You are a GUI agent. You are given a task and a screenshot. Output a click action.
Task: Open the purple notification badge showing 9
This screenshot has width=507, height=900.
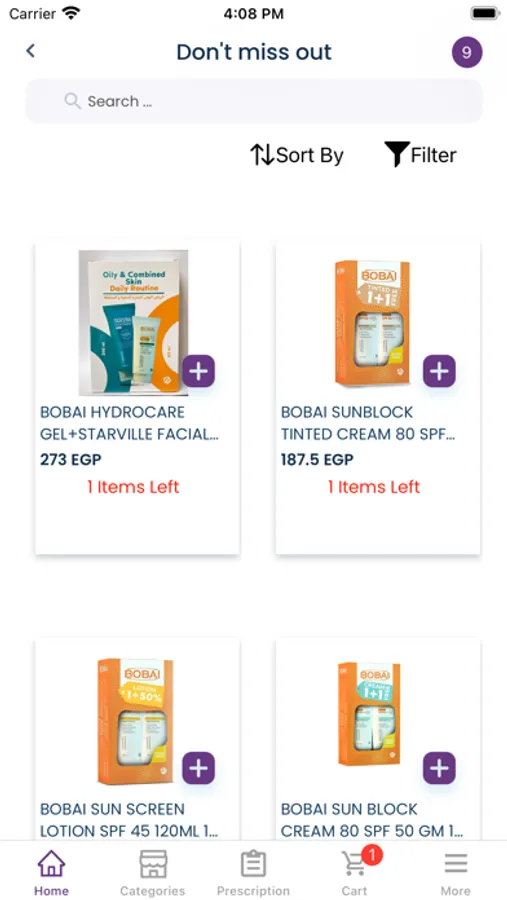point(467,53)
